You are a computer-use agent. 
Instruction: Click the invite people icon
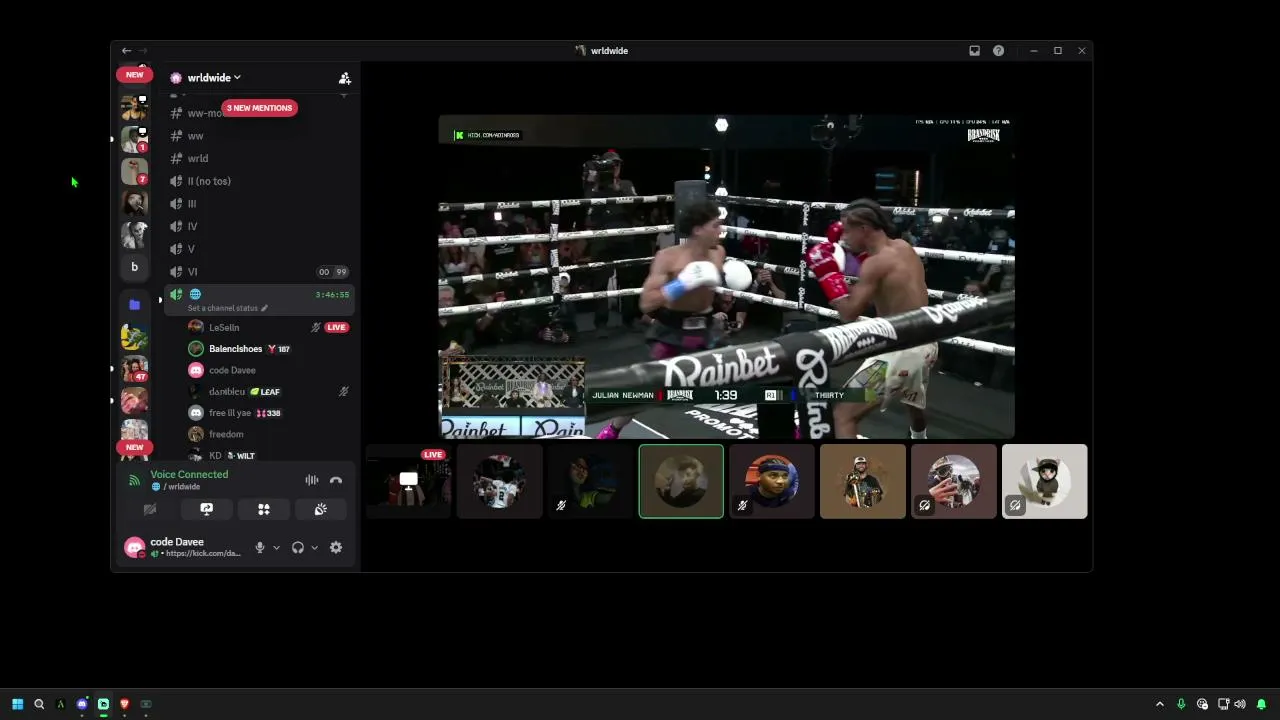[344, 78]
